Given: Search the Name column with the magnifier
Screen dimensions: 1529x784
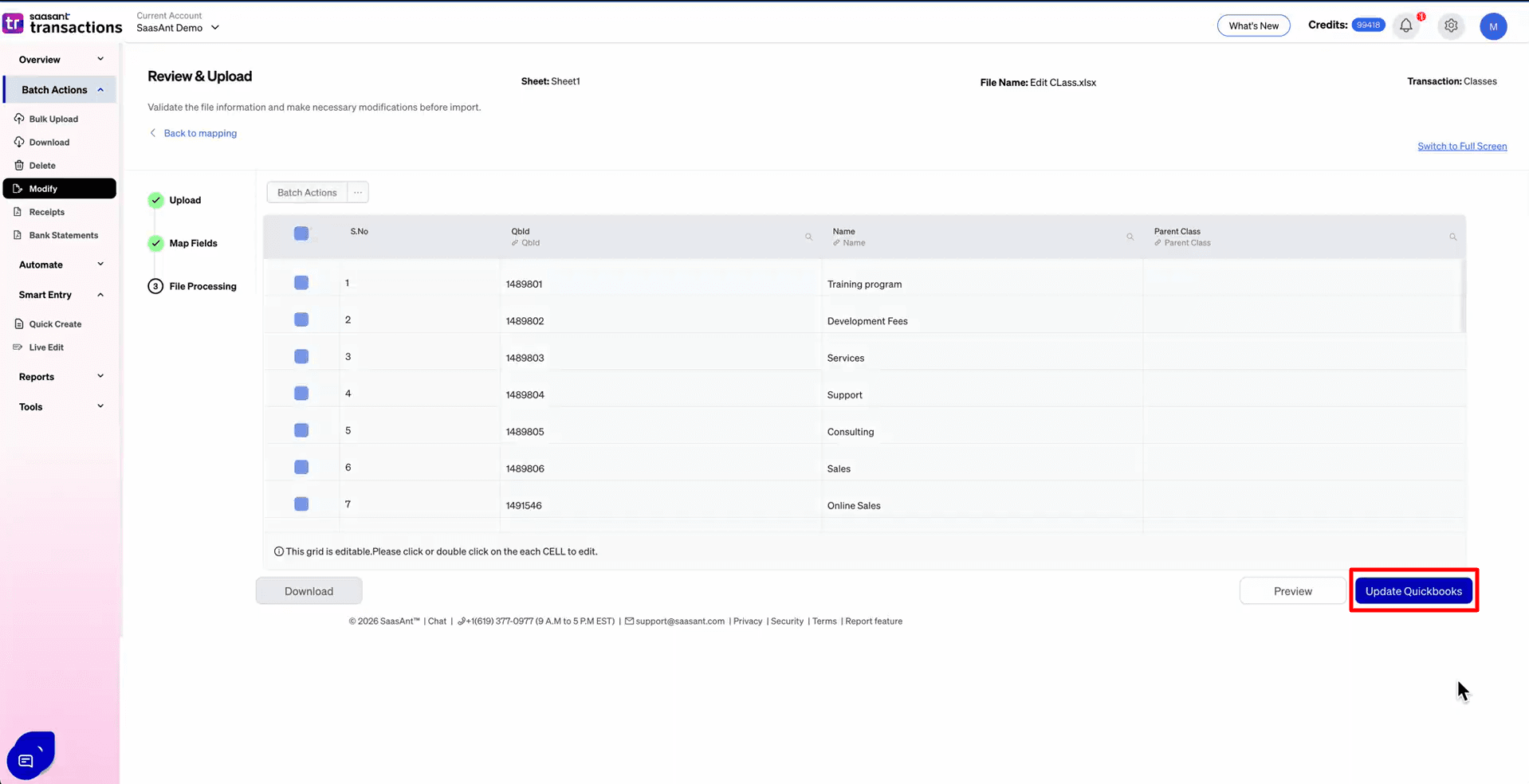Looking at the screenshot, I should tap(1130, 237).
